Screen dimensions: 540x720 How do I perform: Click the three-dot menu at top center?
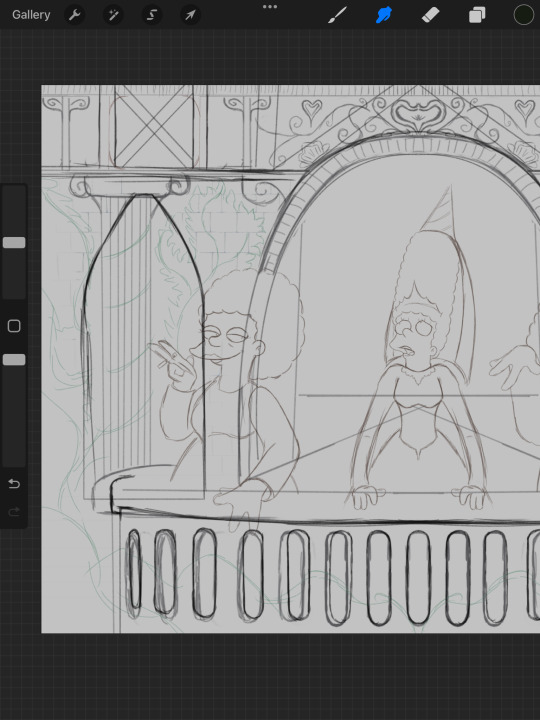pyautogui.click(x=270, y=7)
